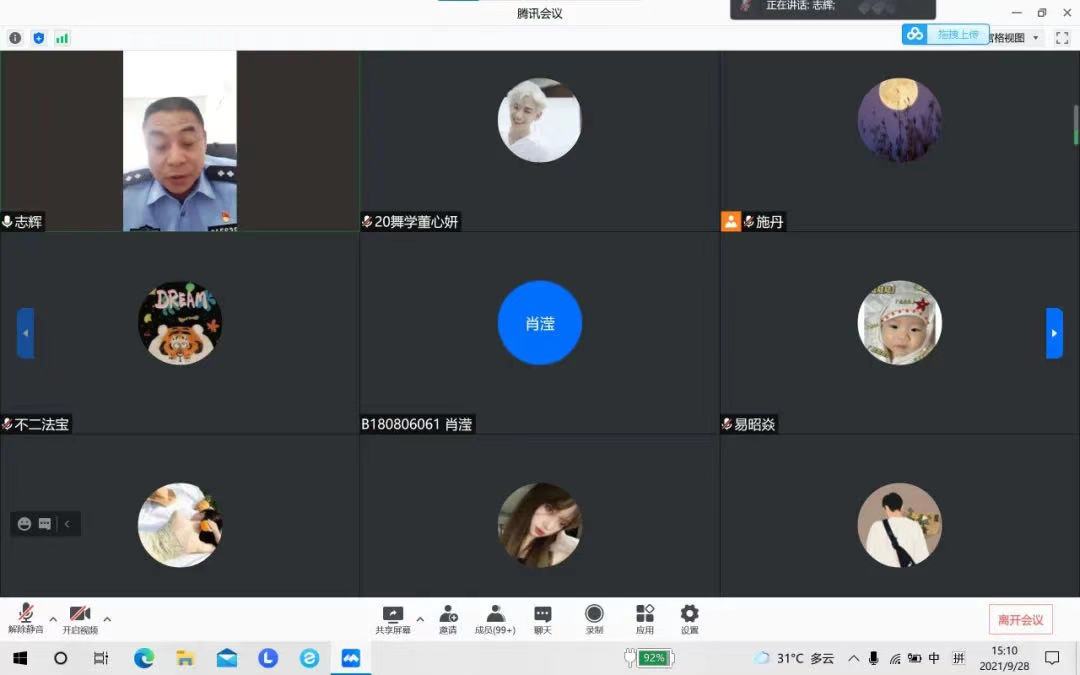
Task: Open the 宫格视图 grid view dropdown
Action: click(x=1012, y=38)
